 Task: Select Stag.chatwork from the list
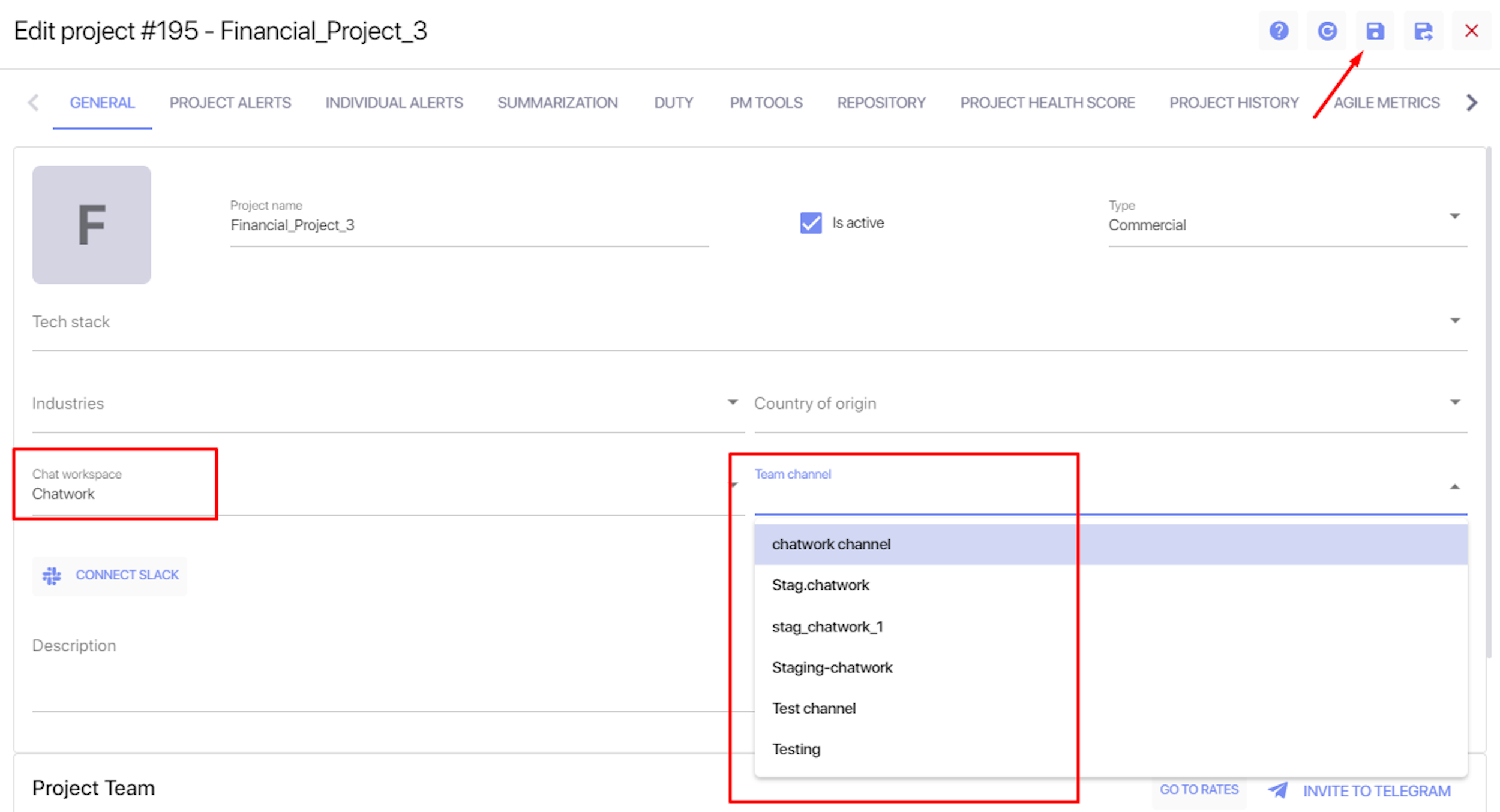pos(1111,585)
